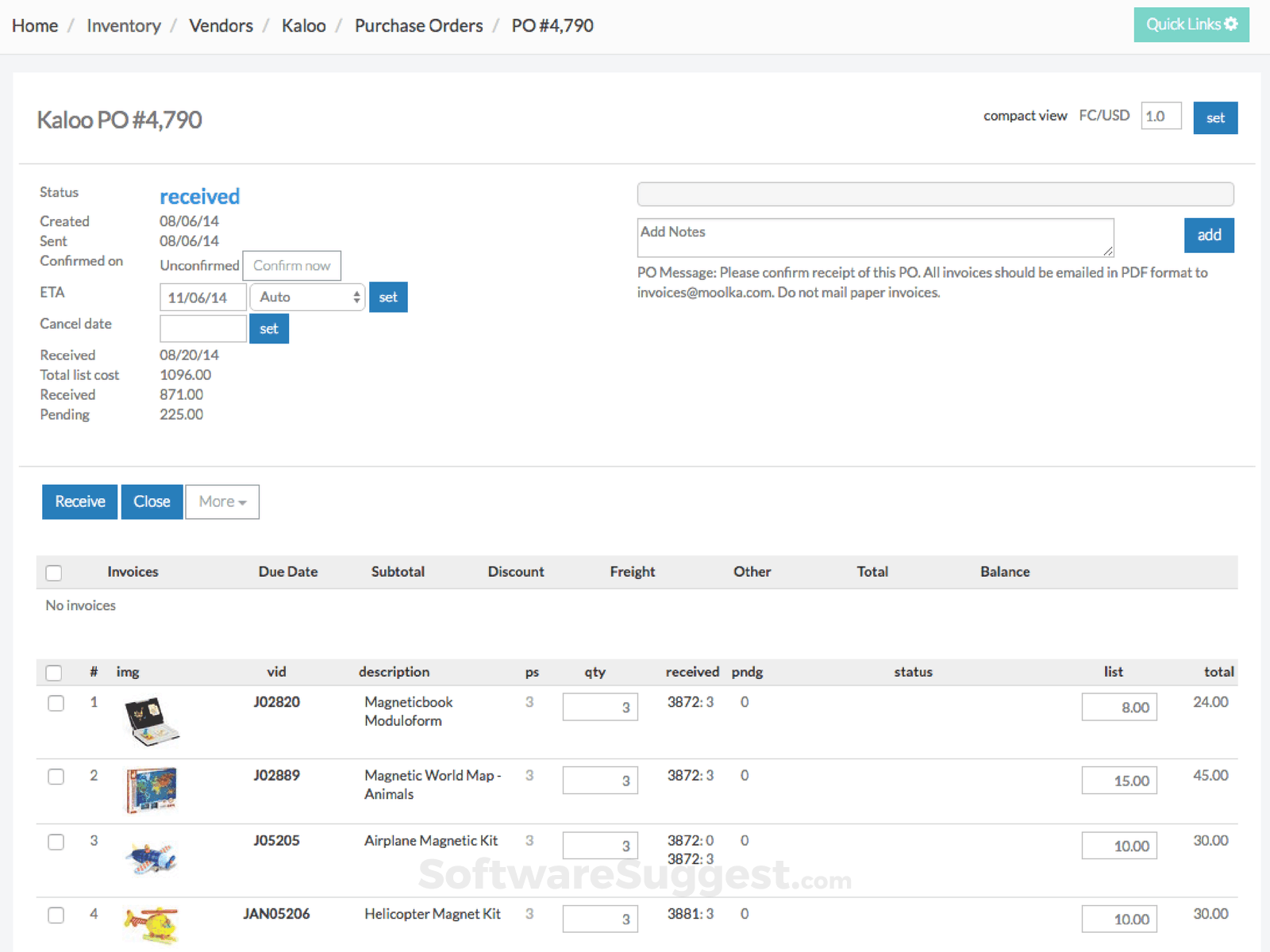The image size is (1270, 952).
Task: Click the received status link
Action: [199, 196]
